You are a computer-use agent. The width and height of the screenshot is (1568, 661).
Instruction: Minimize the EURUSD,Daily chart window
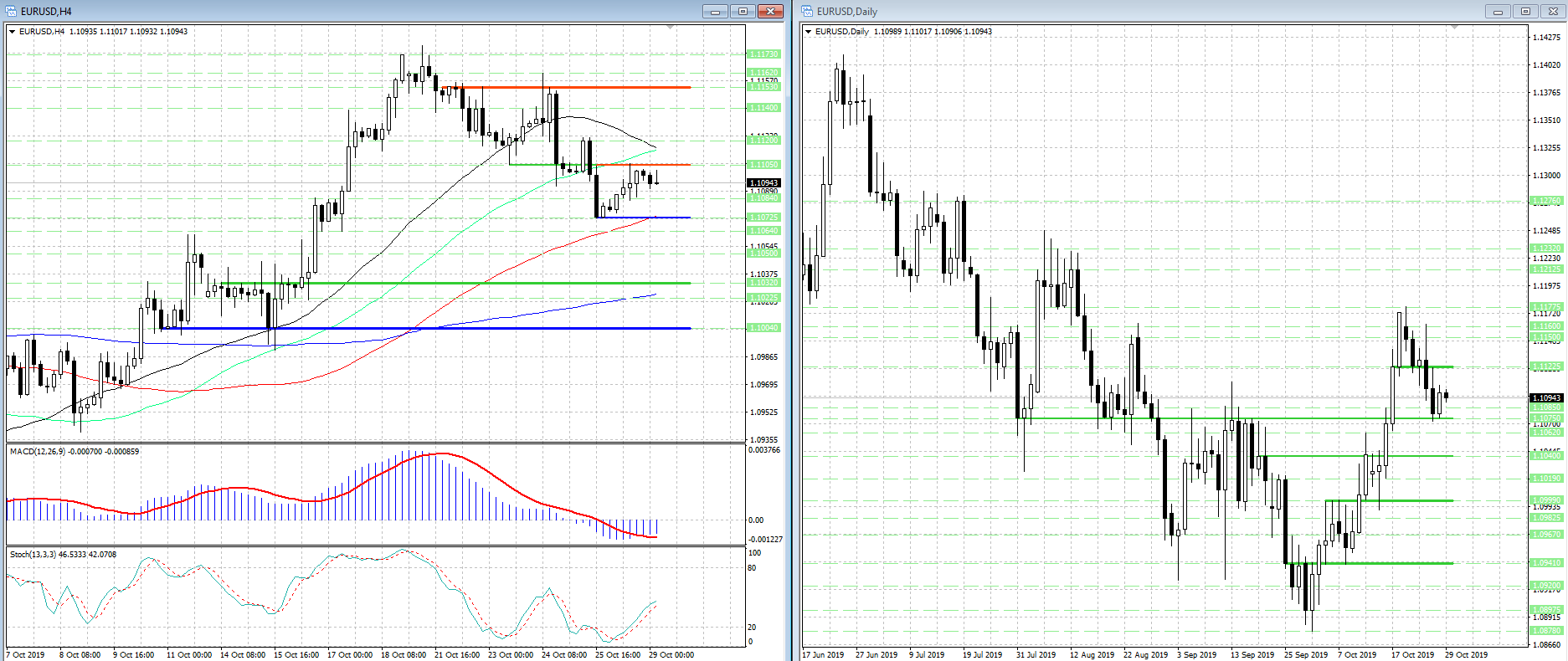pyautogui.click(x=1498, y=11)
